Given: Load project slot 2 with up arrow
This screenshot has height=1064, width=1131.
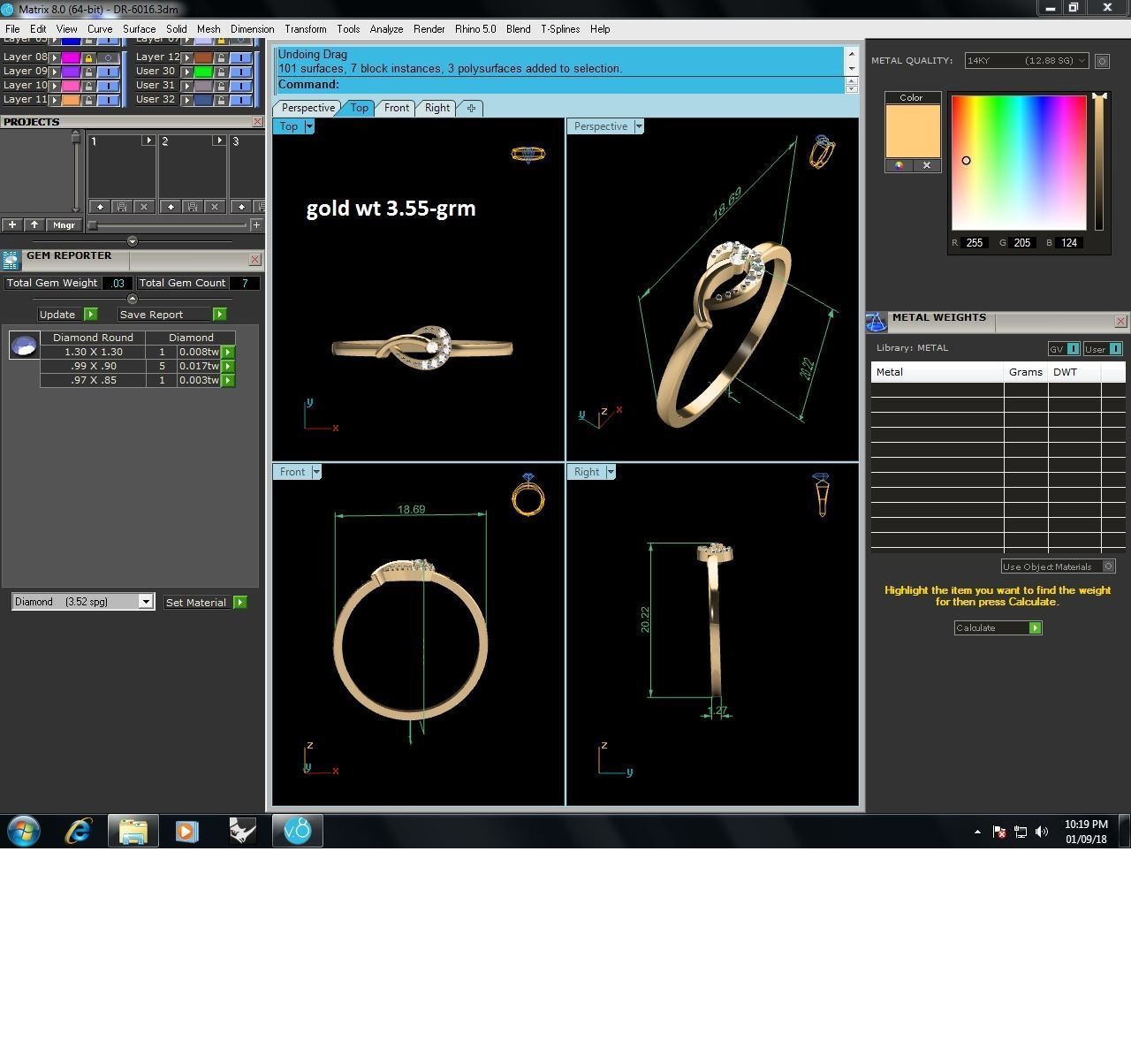Looking at the screenshot, I should point(171,207).
